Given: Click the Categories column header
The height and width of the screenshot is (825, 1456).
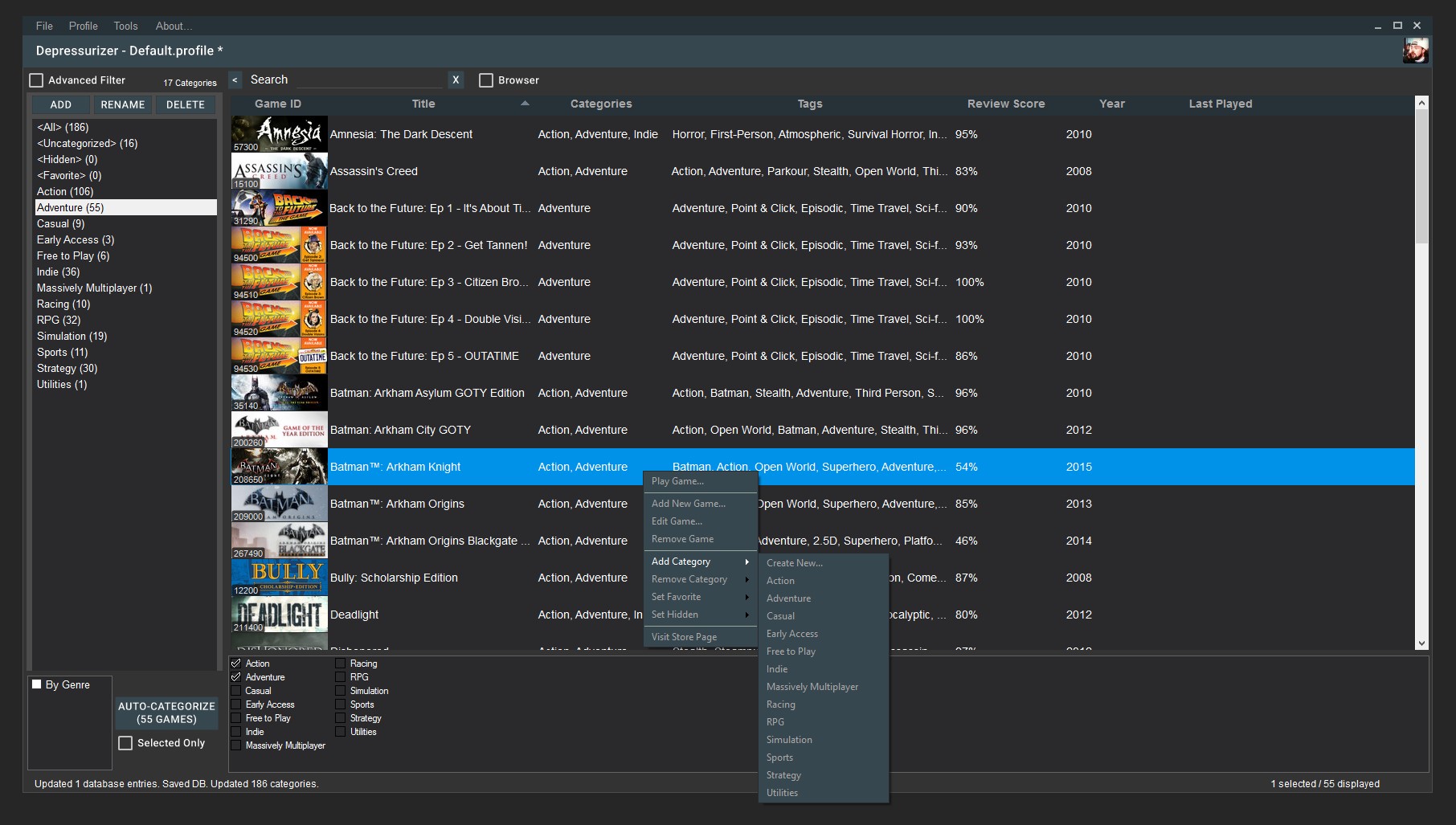Looking at the screenshot, I should [601, 104].
